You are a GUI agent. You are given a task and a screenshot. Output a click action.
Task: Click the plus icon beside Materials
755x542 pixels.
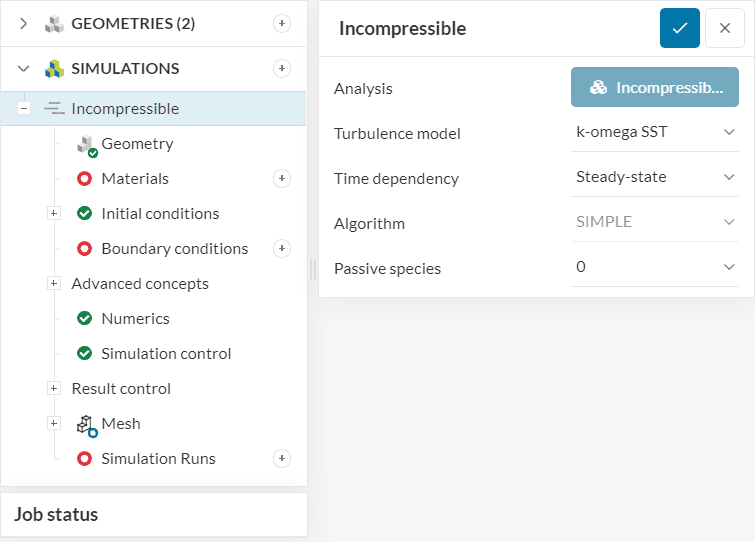point(282,178)
